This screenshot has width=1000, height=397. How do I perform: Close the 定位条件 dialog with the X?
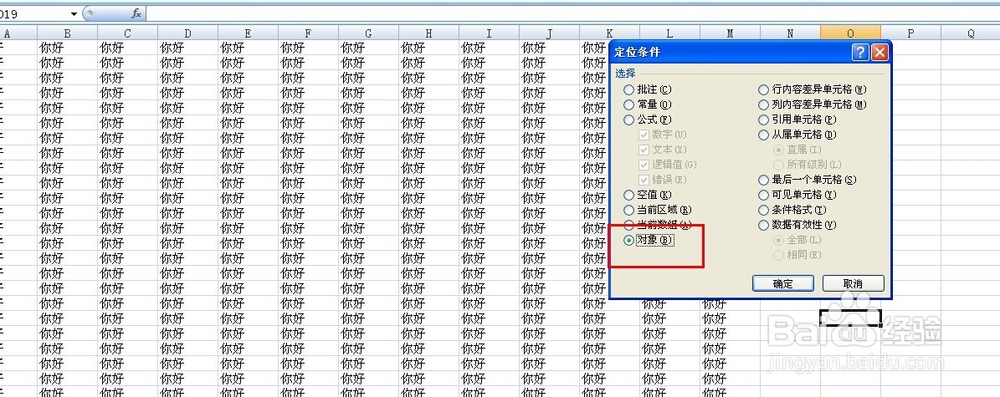[x=879, y=52]
